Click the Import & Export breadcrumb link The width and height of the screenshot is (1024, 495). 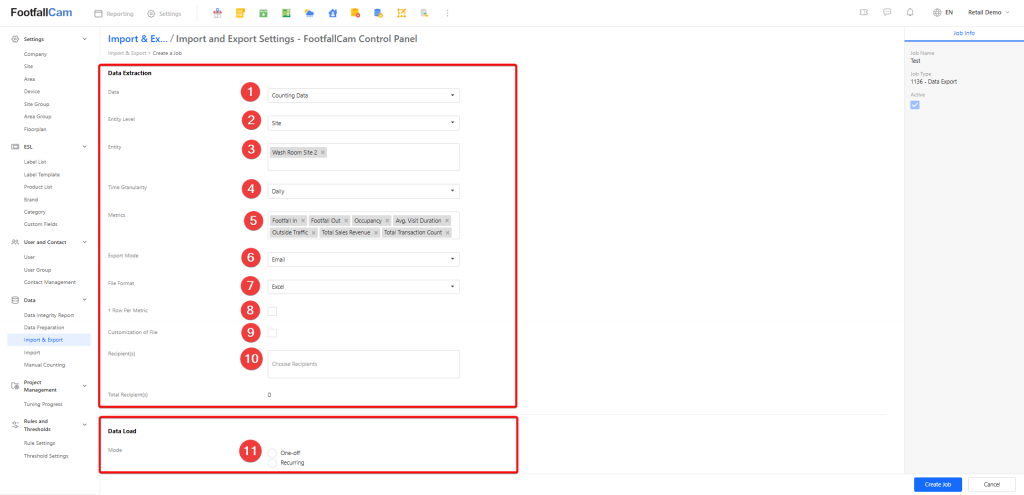pyautogui.click(x=127, y=53)
